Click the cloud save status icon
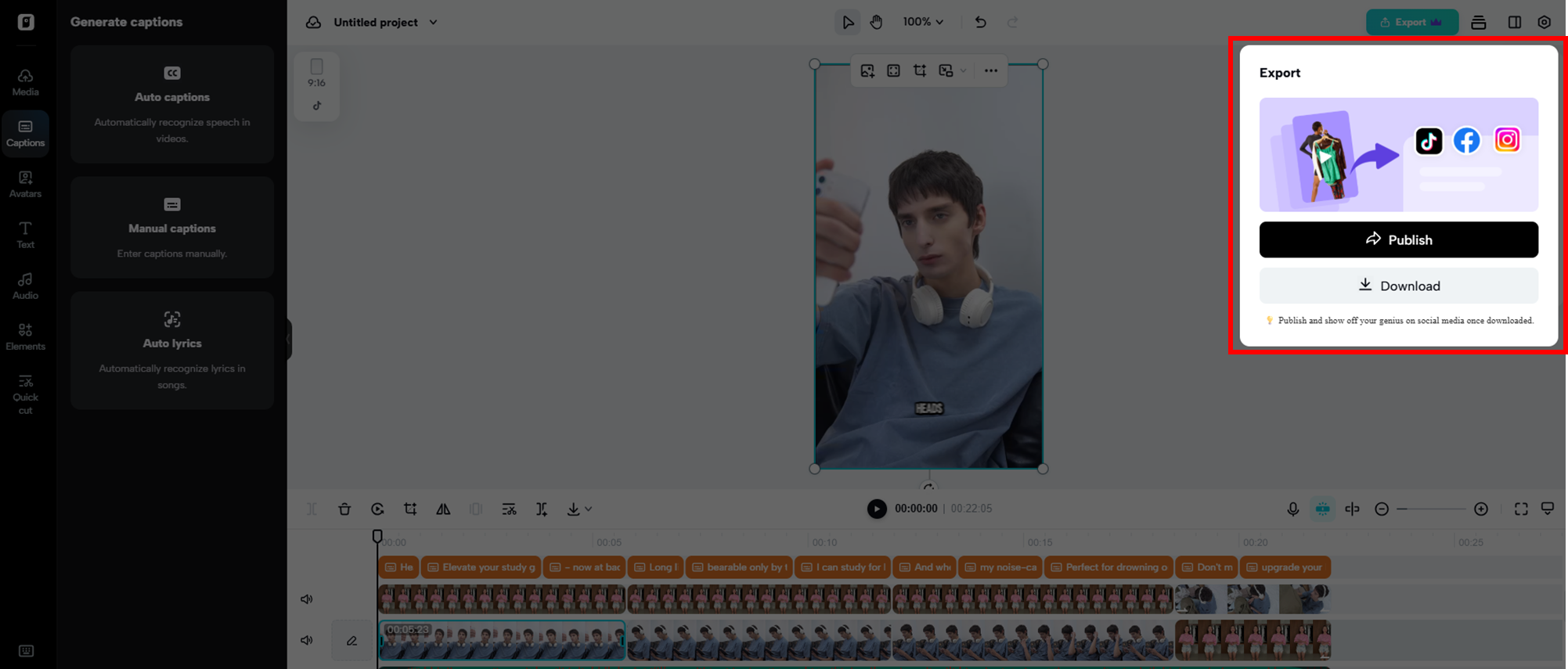 point(313,22)
